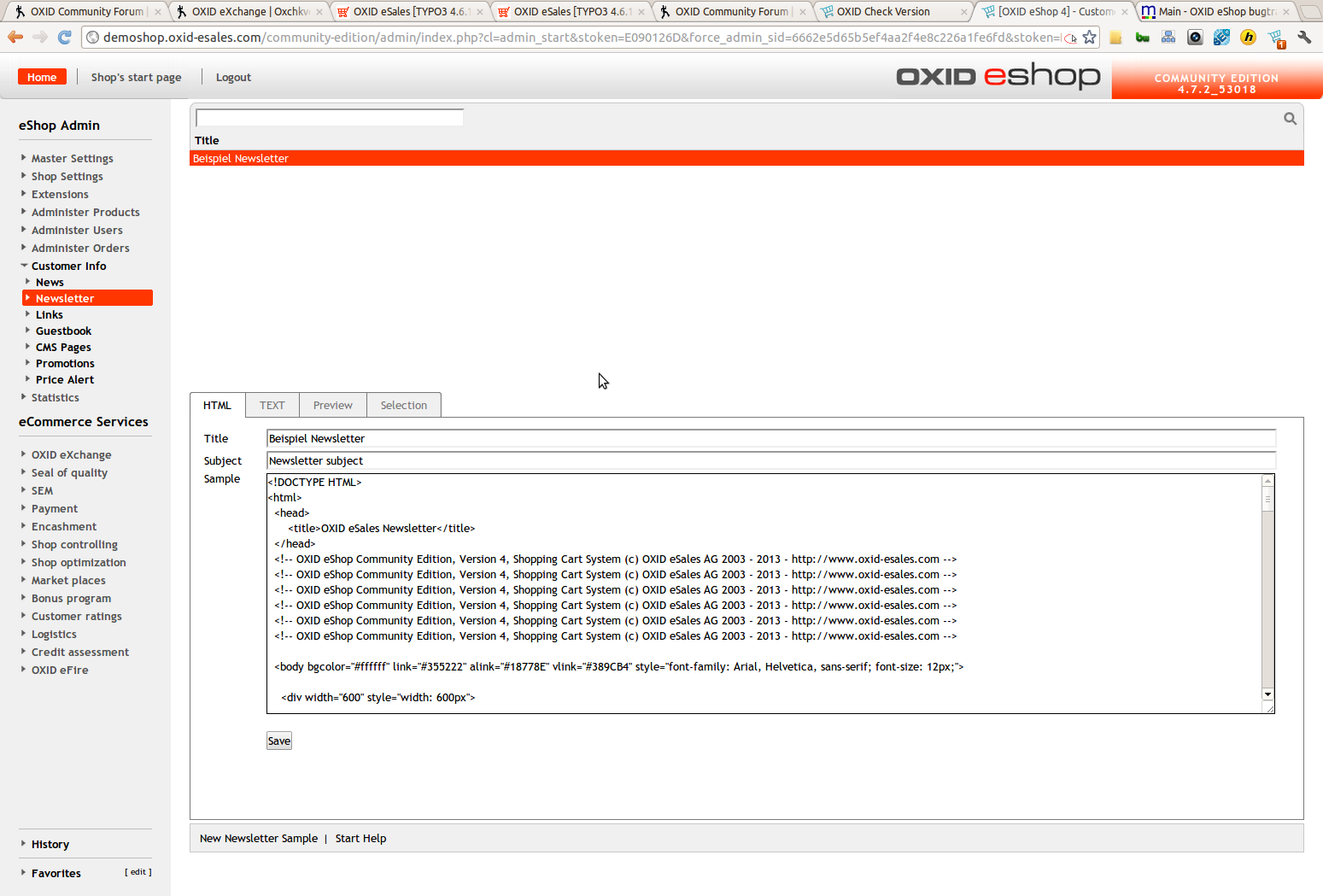Screen dimensions: 1323x896
Task: Click the camera screenshot extension icon
Action: pyautogui.click(x=1195, y=38)
